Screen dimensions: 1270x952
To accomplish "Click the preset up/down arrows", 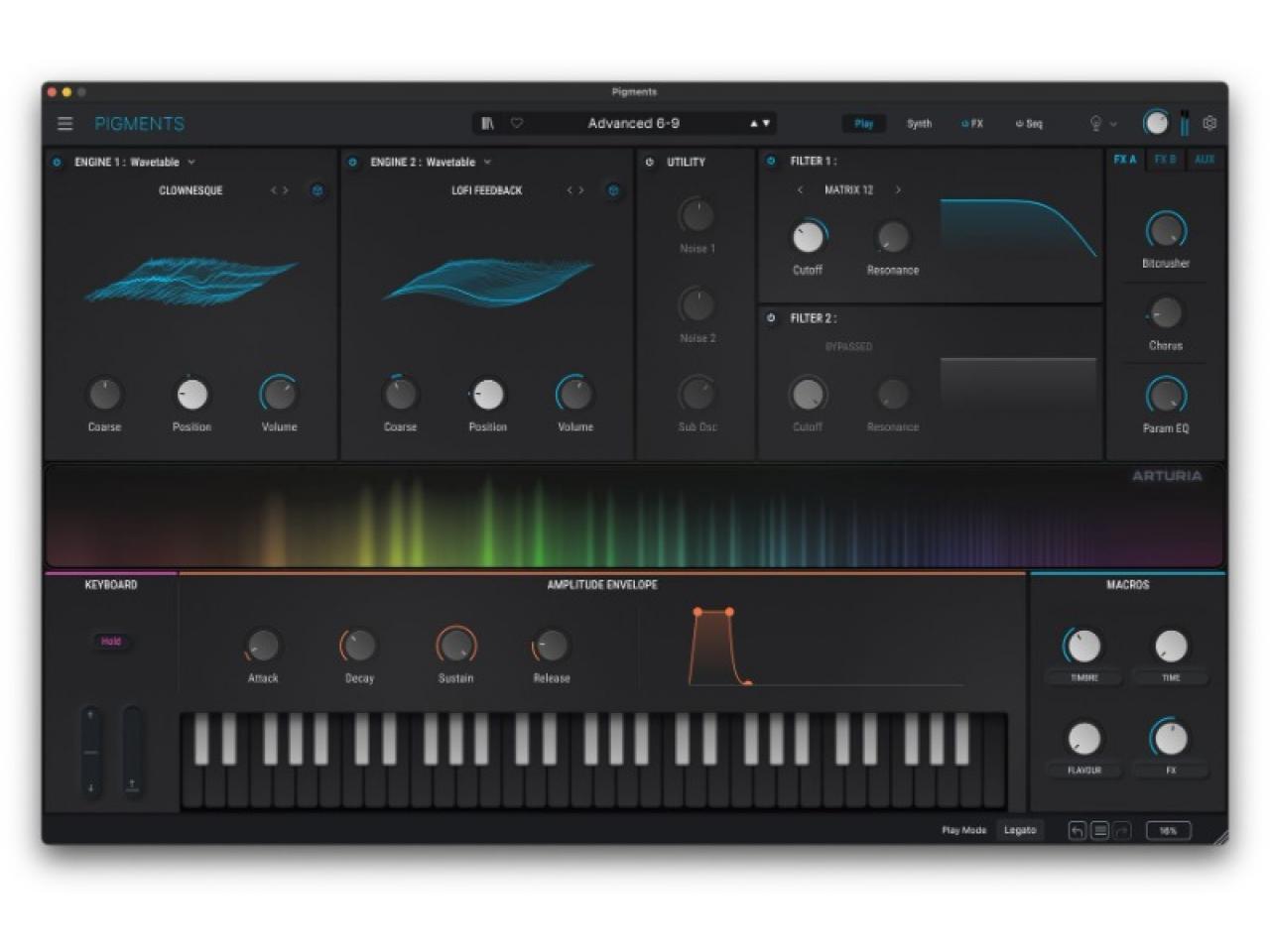I will coord(760,123).
